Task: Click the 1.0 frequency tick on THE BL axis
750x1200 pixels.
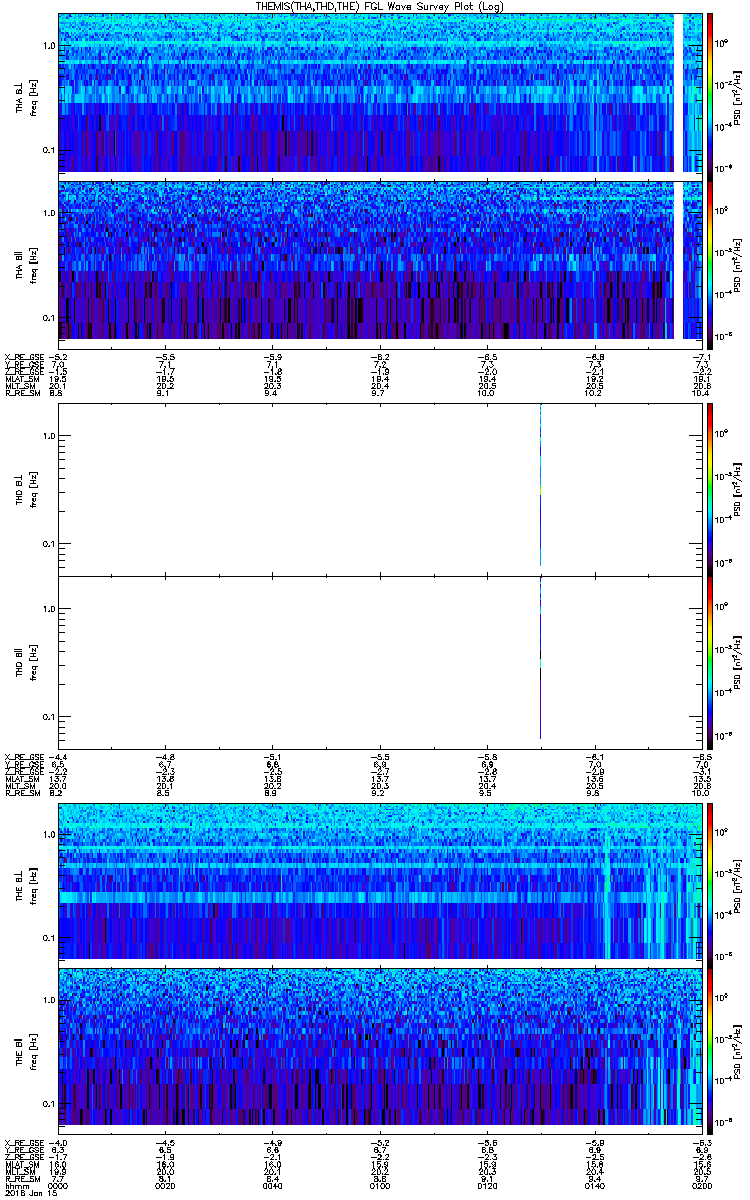Action: click(49, 834)
